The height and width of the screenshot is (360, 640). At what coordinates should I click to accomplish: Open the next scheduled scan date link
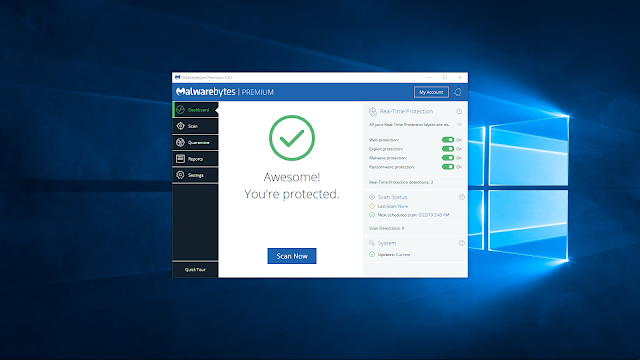pos(434,215)
